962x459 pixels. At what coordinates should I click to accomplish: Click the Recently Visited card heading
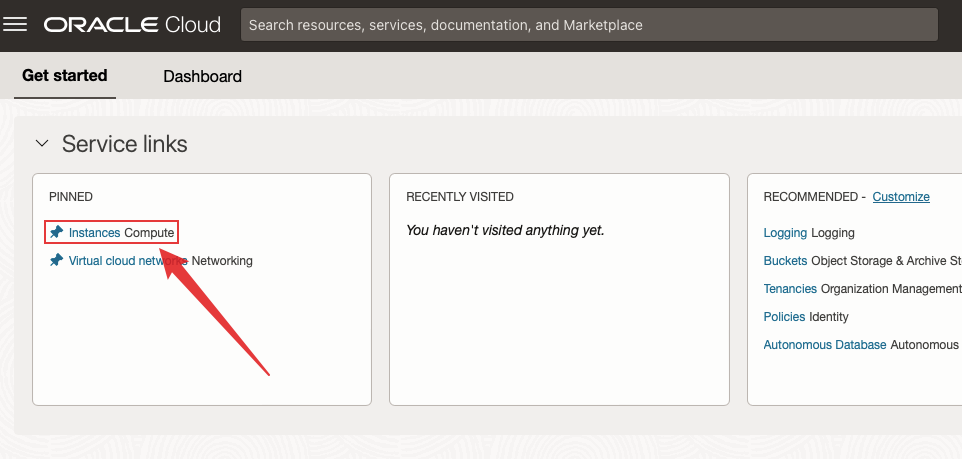point(459,197)
